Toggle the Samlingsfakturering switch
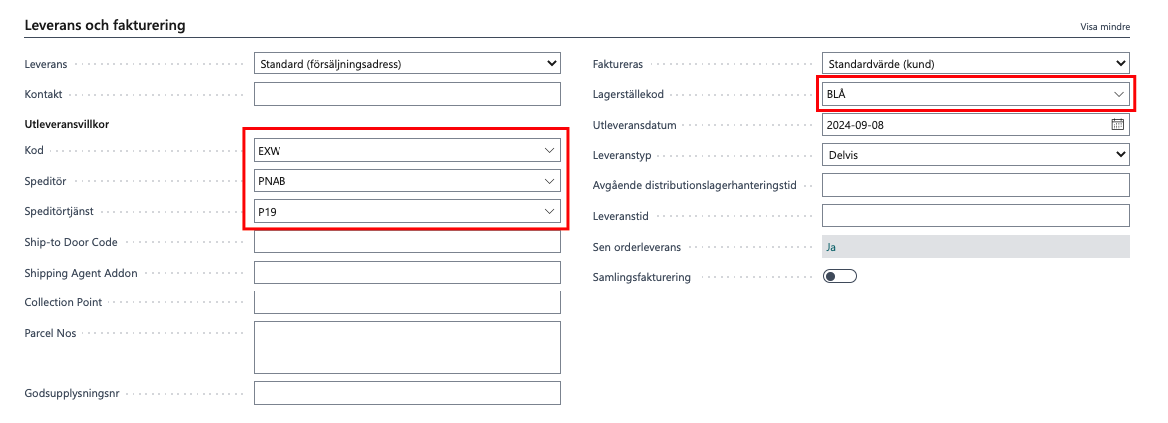The image size is (1168, 423). (x=840, y=277)
